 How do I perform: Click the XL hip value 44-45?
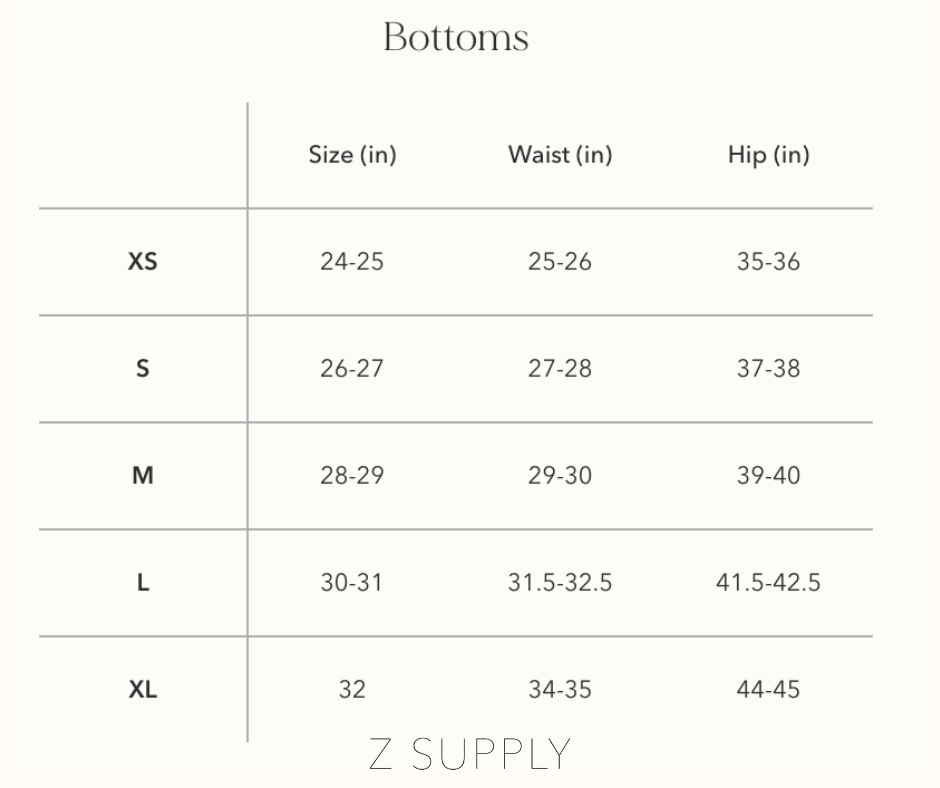(x=768, y=690)
